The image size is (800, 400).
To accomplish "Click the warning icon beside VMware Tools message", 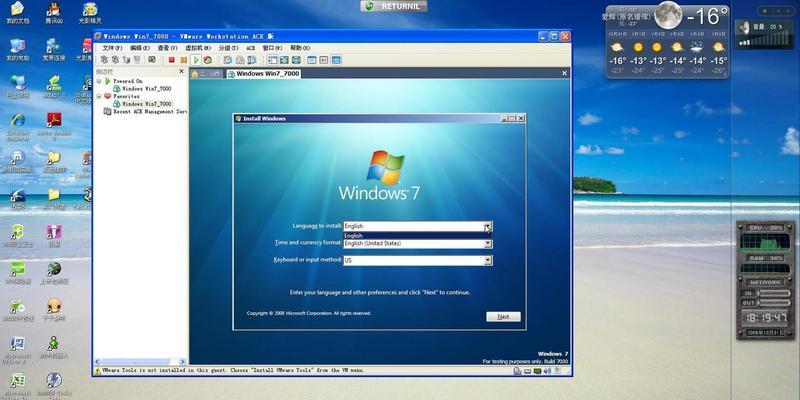I will [x=97, y=371].
